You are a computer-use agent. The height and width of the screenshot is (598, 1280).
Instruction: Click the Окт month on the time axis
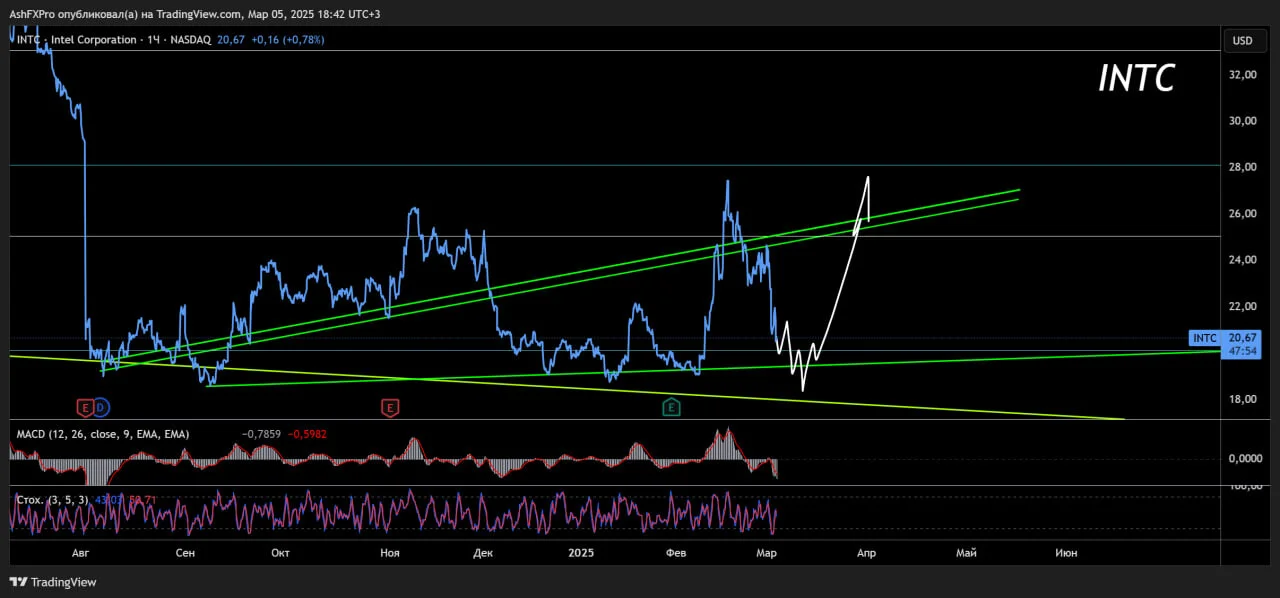[281, 553]
